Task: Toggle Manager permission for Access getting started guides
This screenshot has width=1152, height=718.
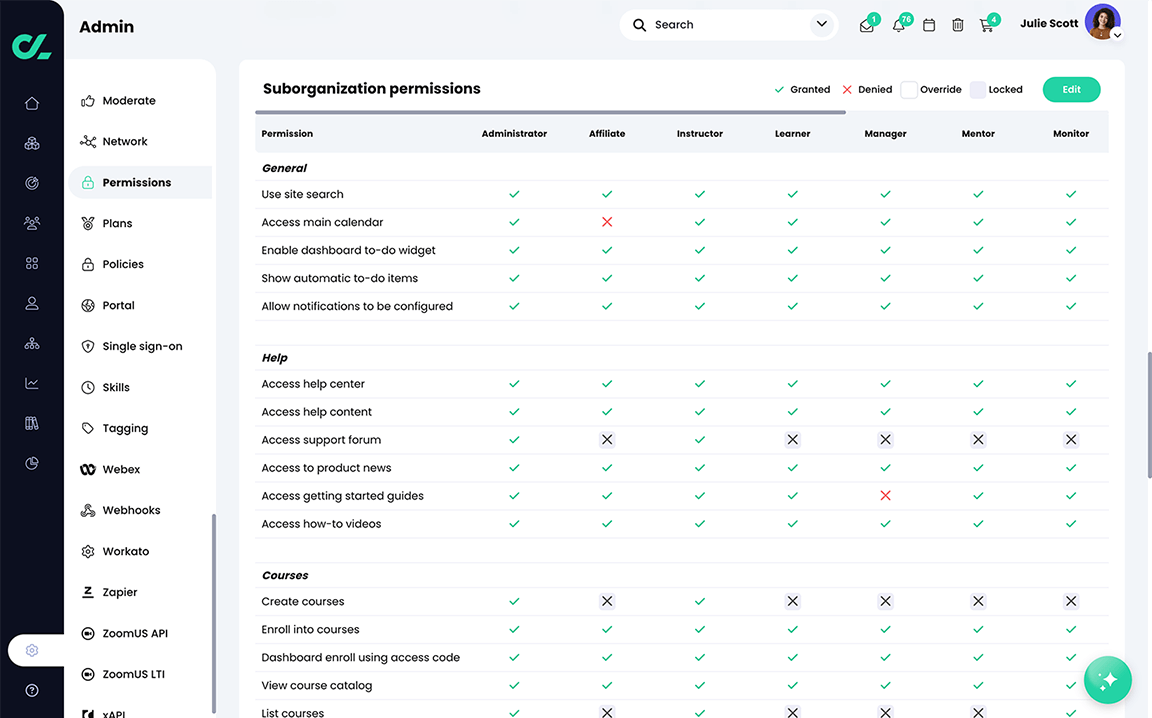Action: (885, 495)
